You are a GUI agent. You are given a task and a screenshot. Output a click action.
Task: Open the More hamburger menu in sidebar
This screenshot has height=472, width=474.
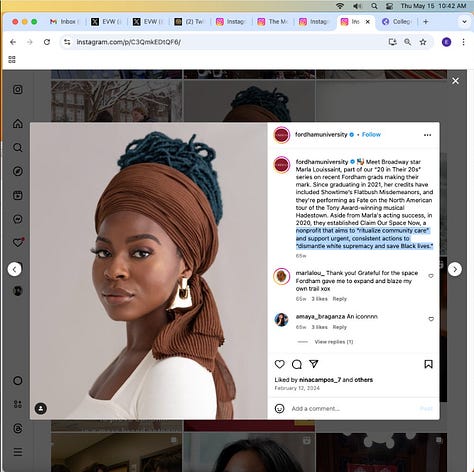tap(18, 452)
